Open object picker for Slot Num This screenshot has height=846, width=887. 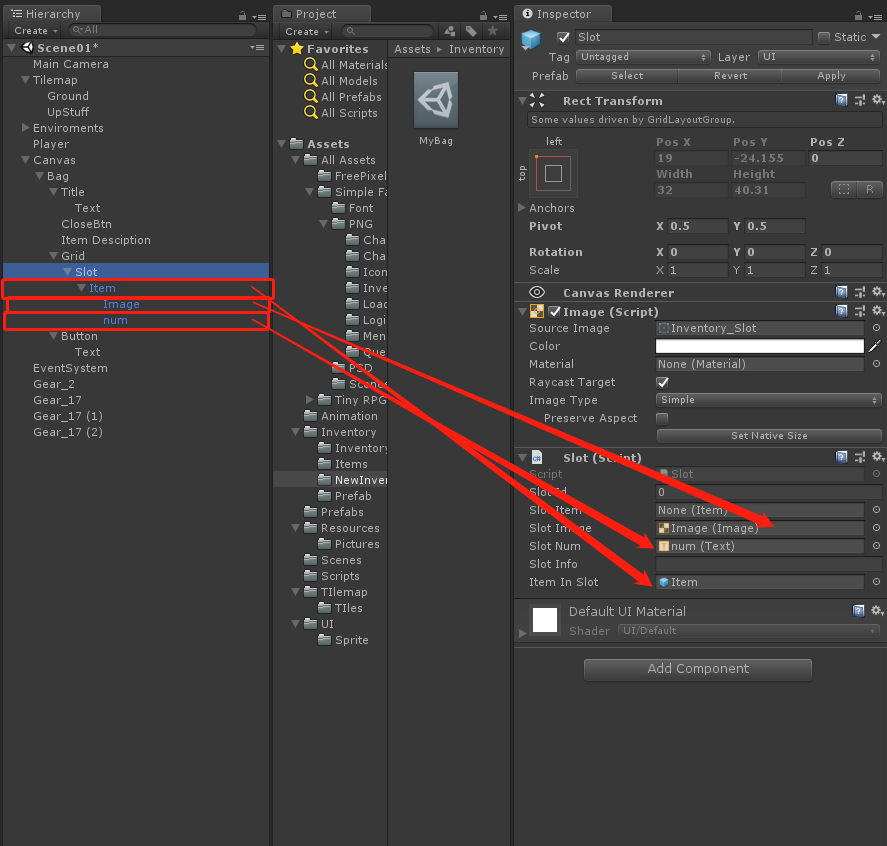[876, 546]
